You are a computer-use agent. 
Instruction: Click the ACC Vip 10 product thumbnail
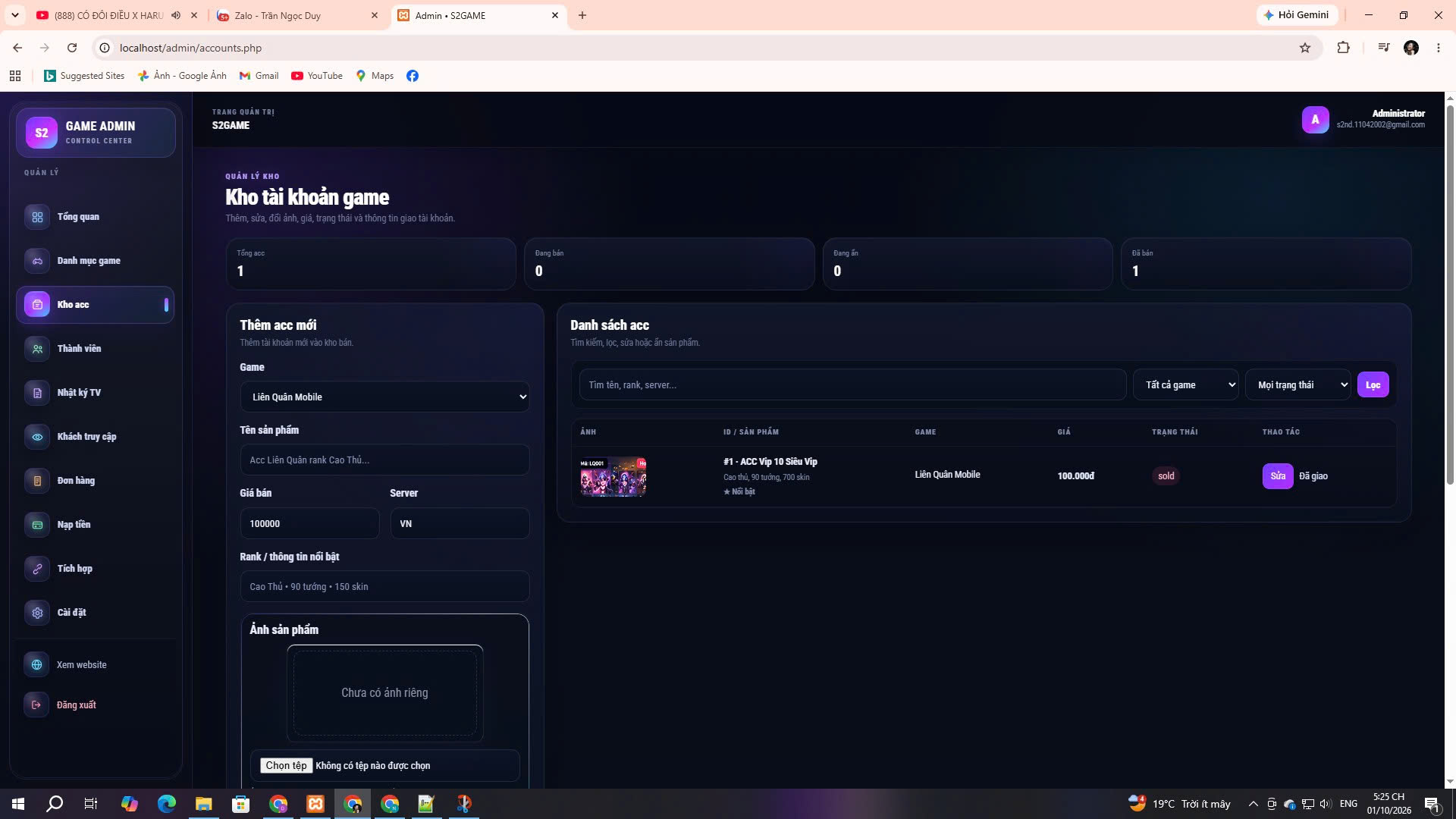tap(613, 477)
